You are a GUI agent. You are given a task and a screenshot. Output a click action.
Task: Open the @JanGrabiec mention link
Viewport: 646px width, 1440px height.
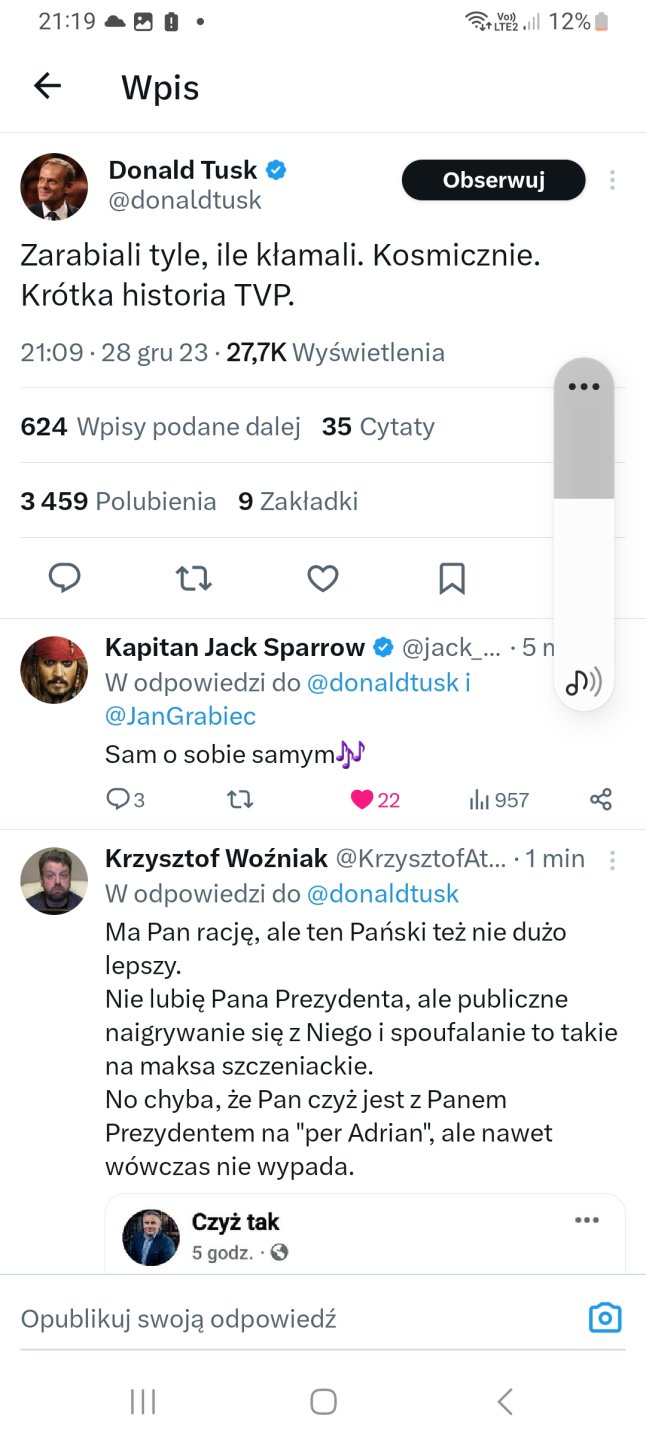click(180, 716)
